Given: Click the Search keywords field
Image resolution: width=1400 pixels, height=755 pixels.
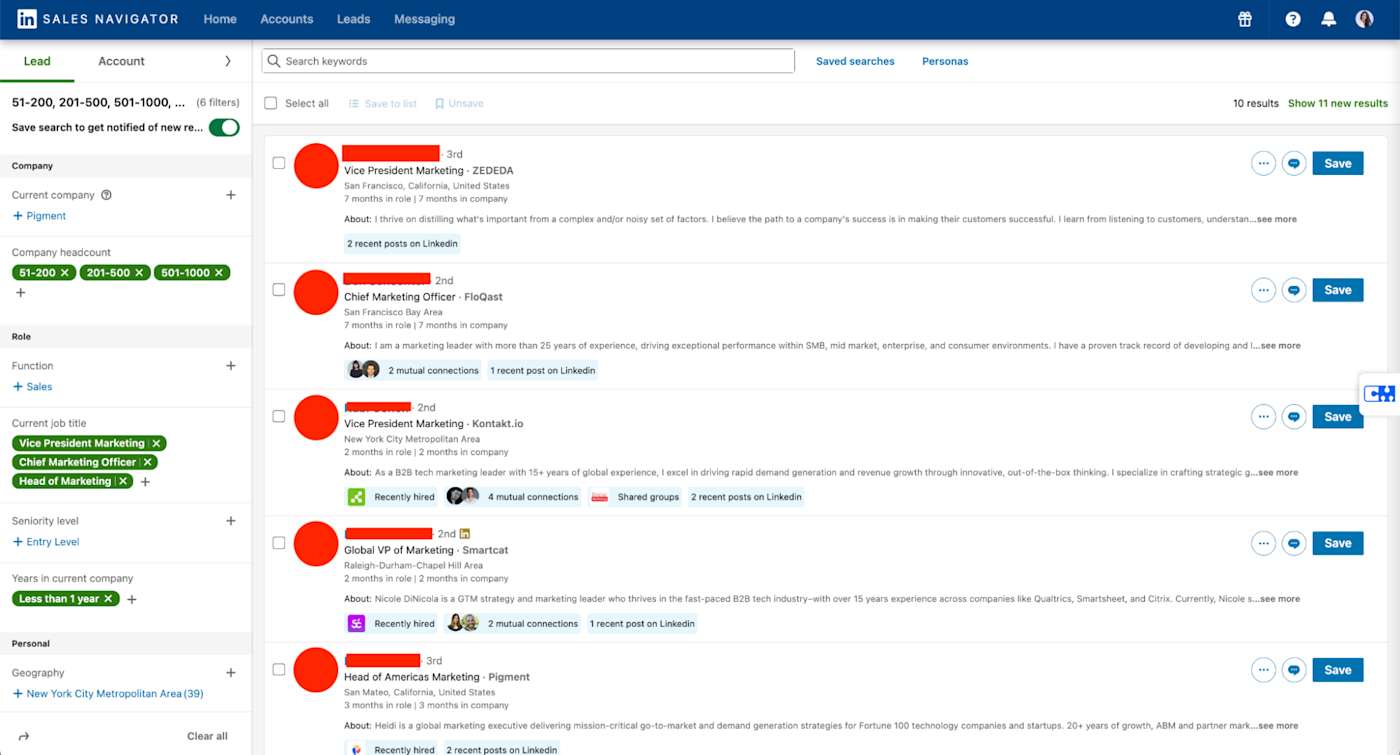Looking at the screenshot, I should (528, 61).
